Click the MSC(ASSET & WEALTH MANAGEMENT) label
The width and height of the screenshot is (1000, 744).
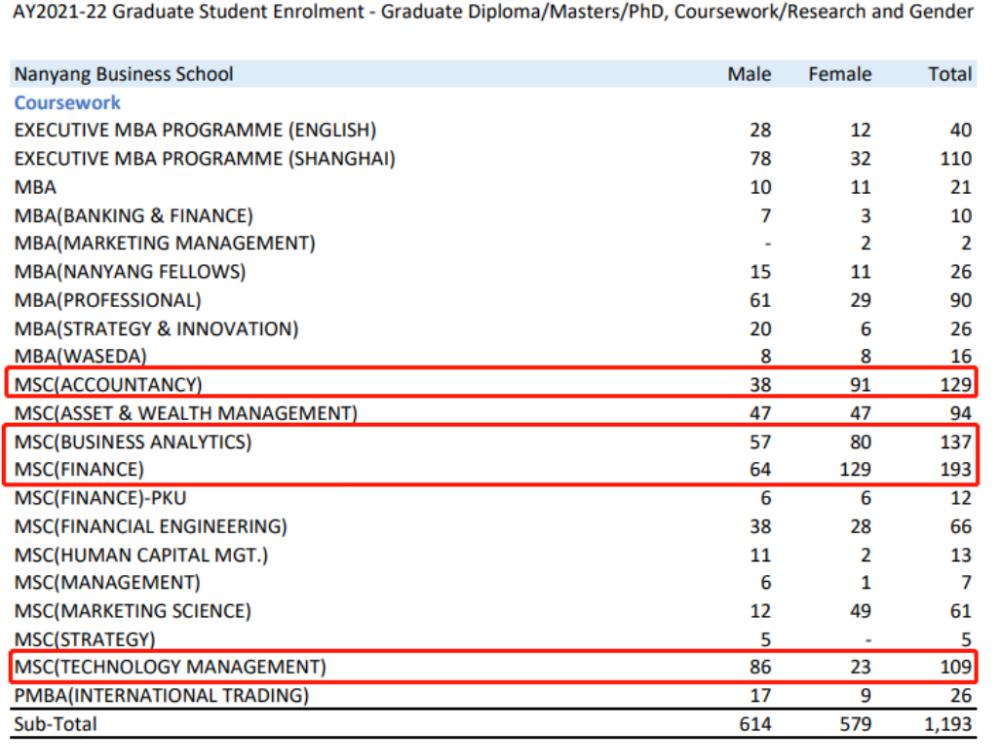[x=185, y=414]
